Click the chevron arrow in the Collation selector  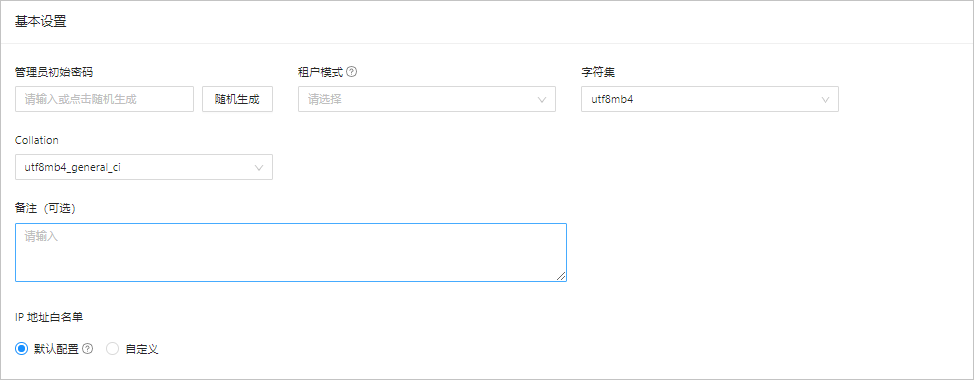(259, 168)
